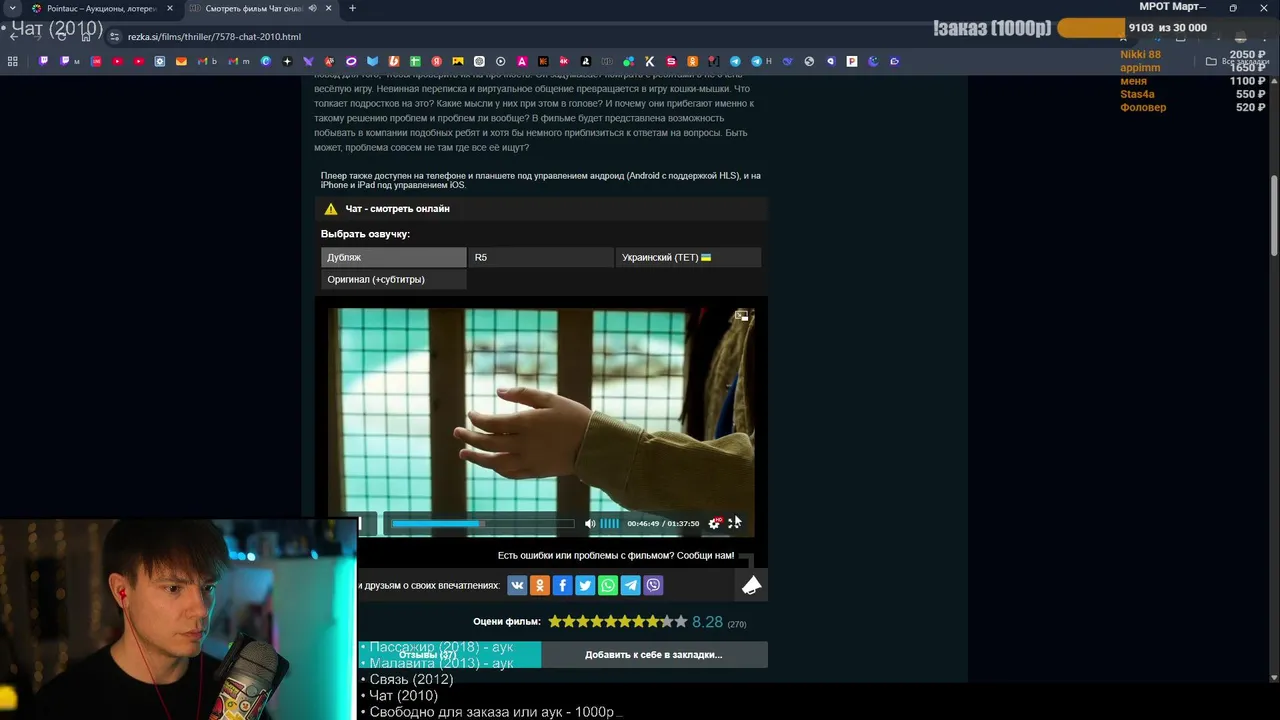Select the 'R5' voiceover option
Viewport: 1280px width, 720px height.
pyautogui.click(x=541, y=257)
